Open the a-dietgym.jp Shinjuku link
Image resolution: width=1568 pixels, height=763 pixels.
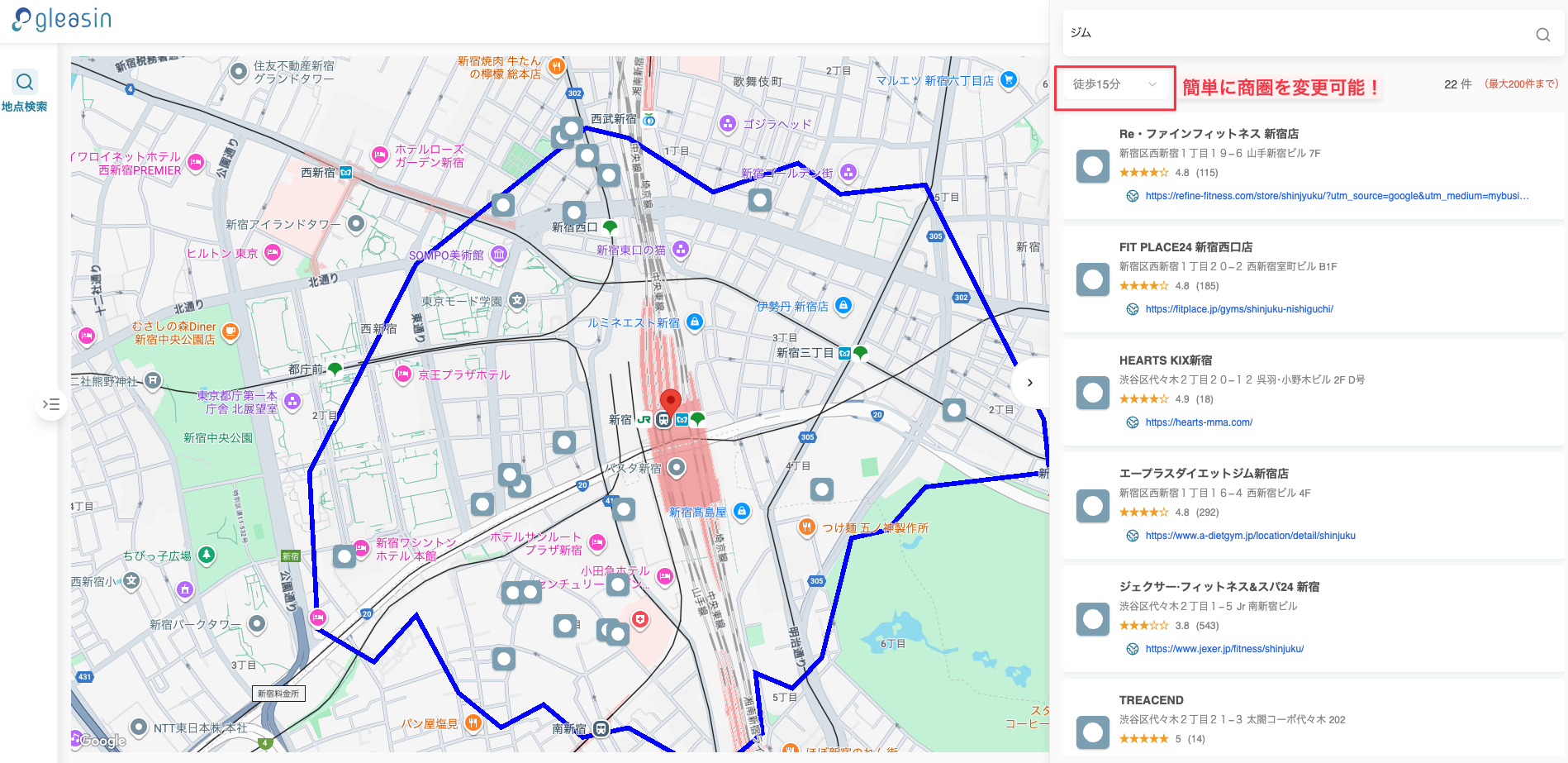click(x=1250, y=536)
